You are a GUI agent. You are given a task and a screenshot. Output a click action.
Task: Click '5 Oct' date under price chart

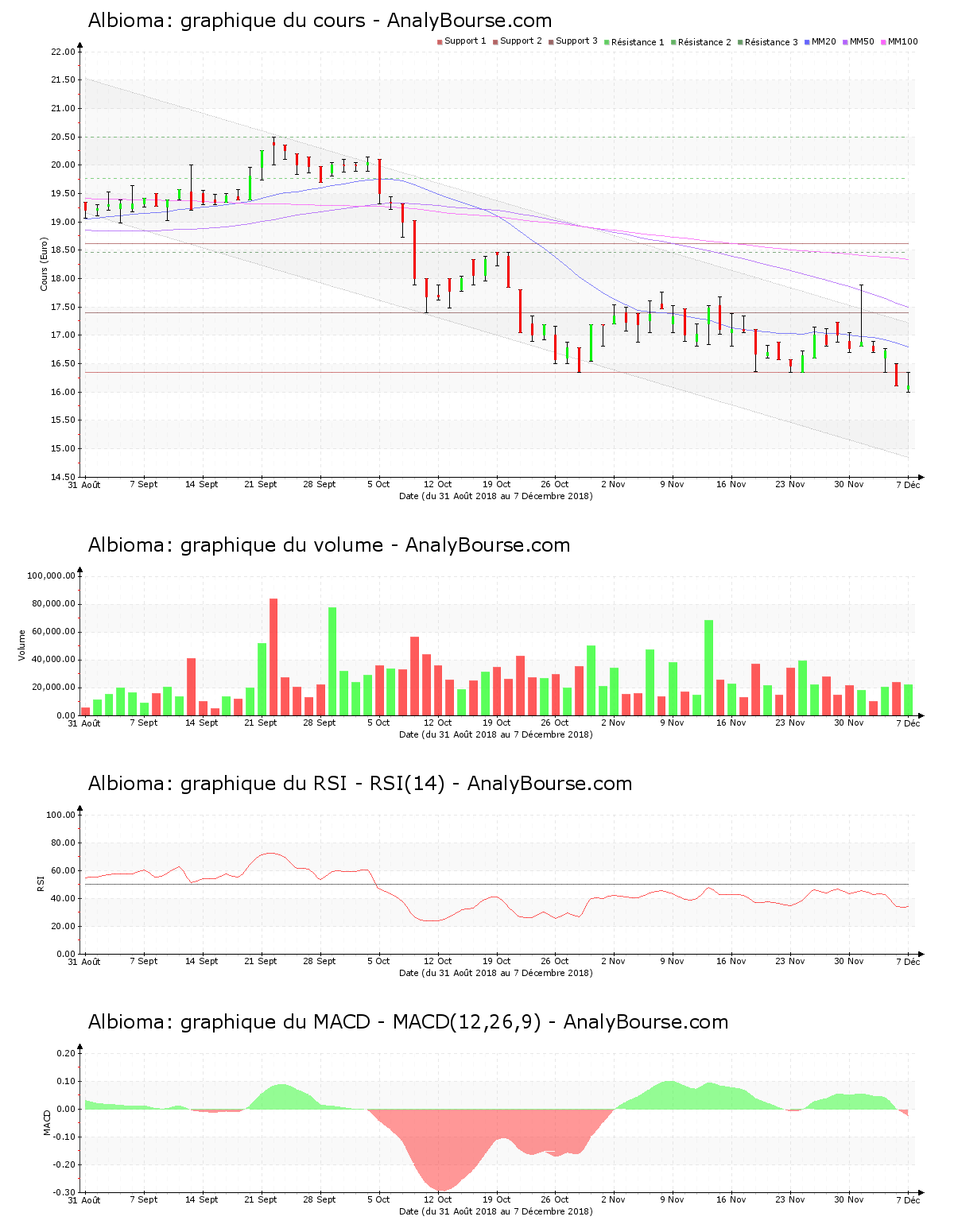tap(378, 484)
